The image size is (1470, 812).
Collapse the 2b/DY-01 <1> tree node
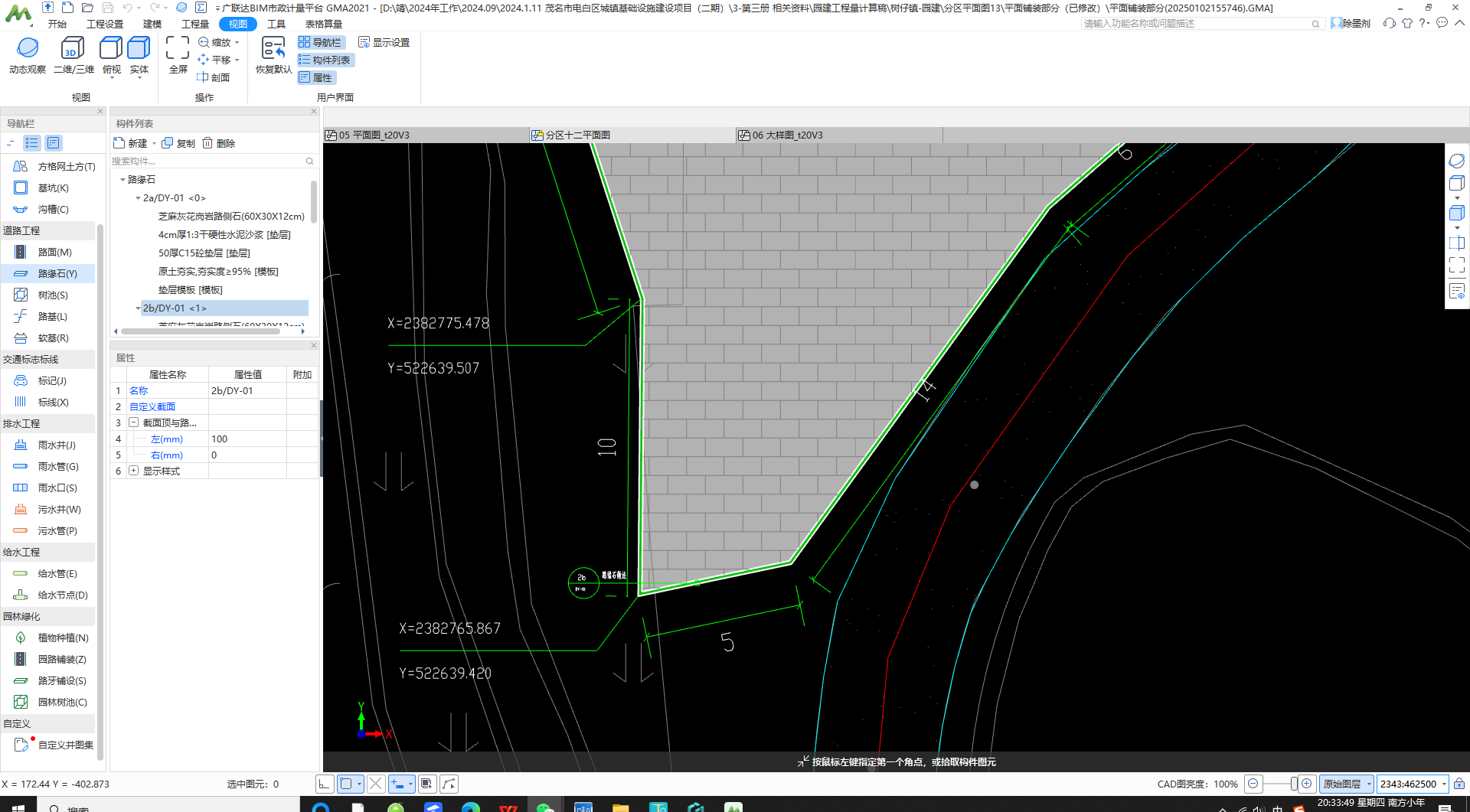(x=138, y=308)
